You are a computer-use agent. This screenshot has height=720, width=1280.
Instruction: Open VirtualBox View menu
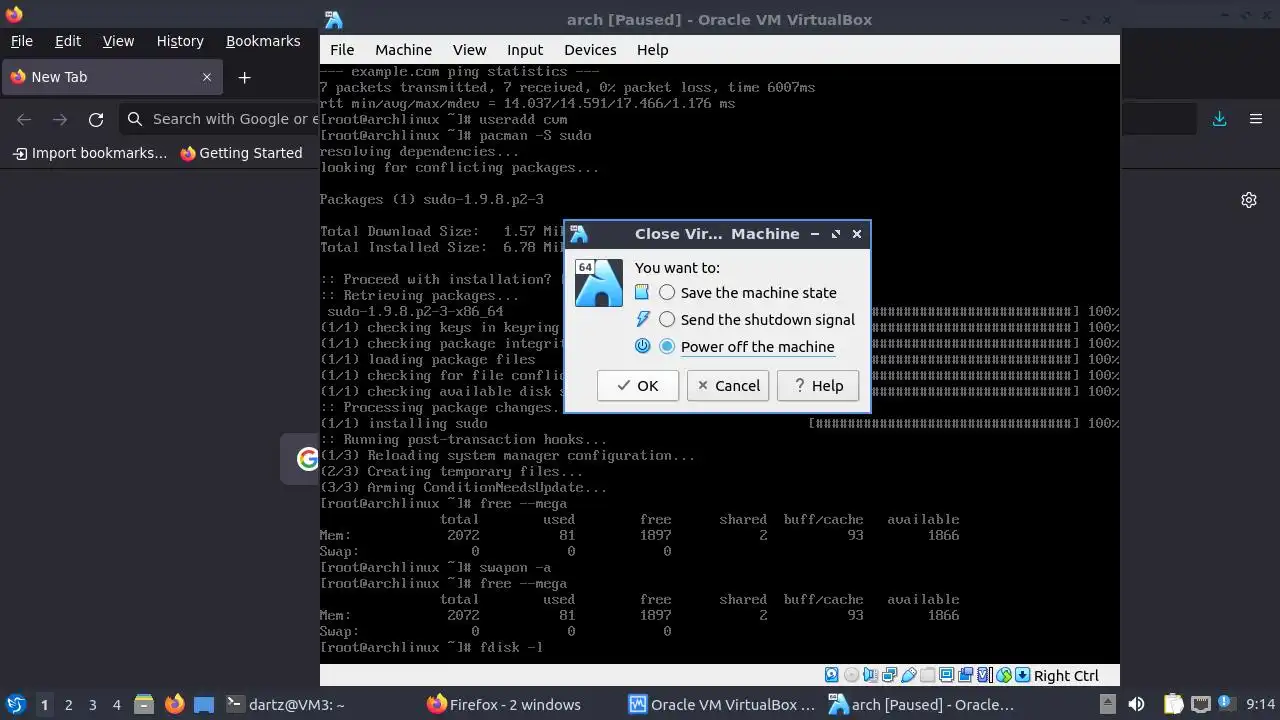tap(469, 50)
